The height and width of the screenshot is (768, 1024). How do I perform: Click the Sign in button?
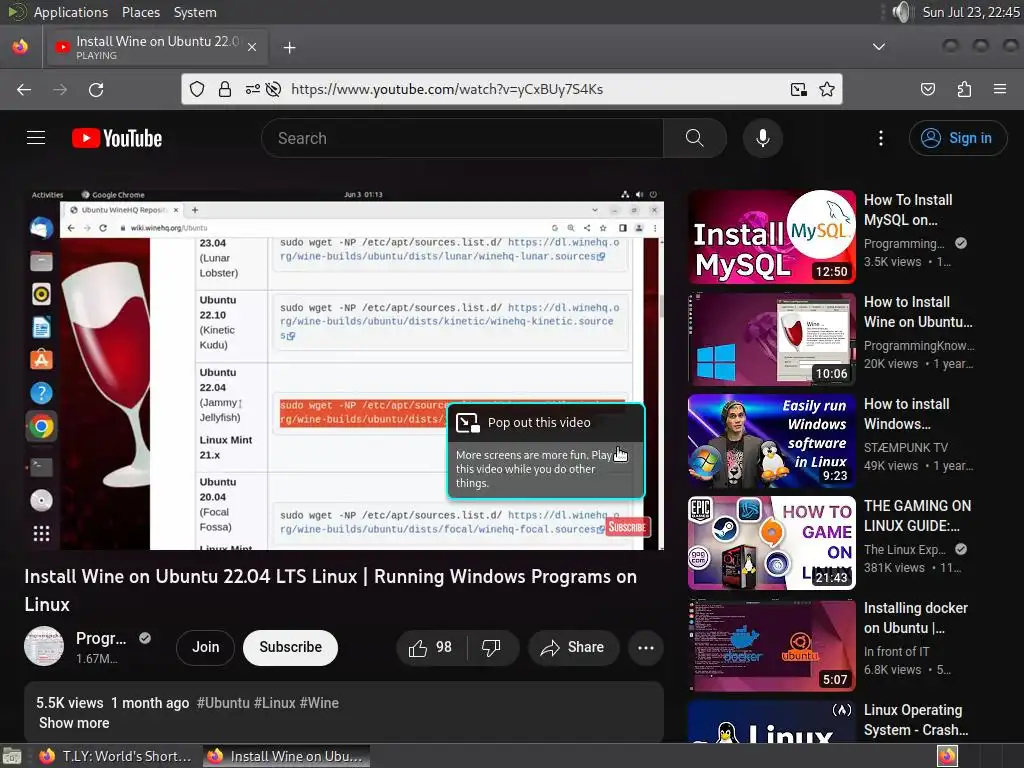point(958,138)
